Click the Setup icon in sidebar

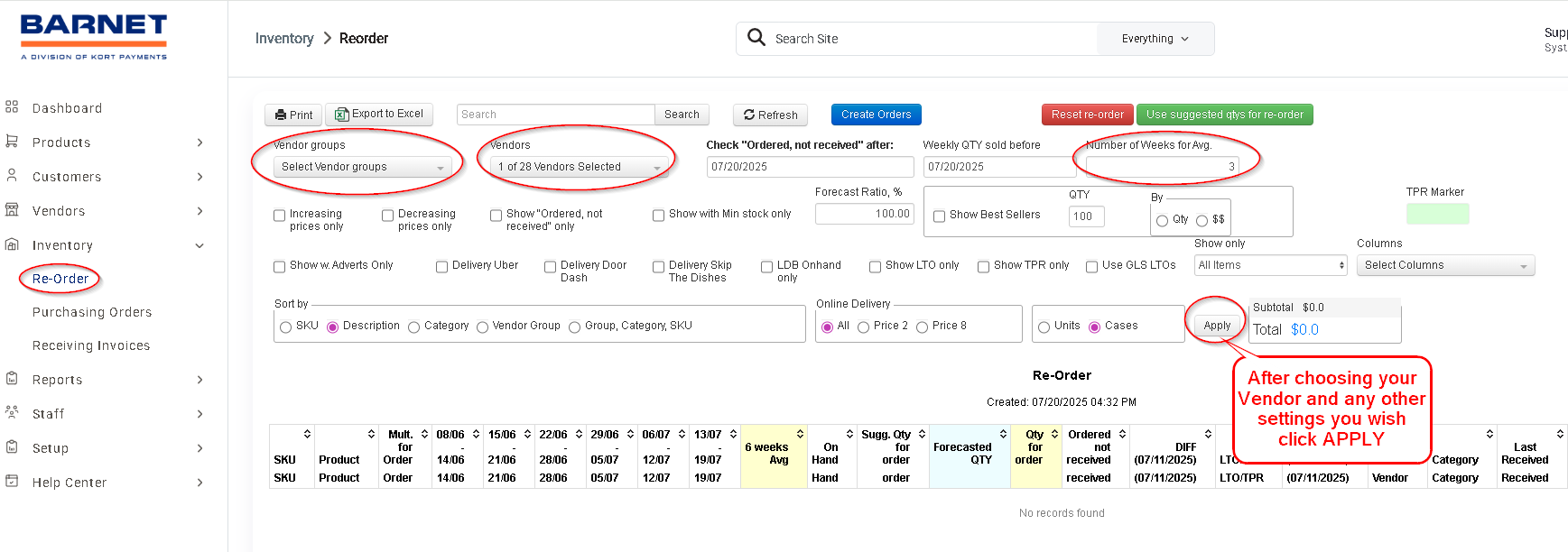coord(12,447)
